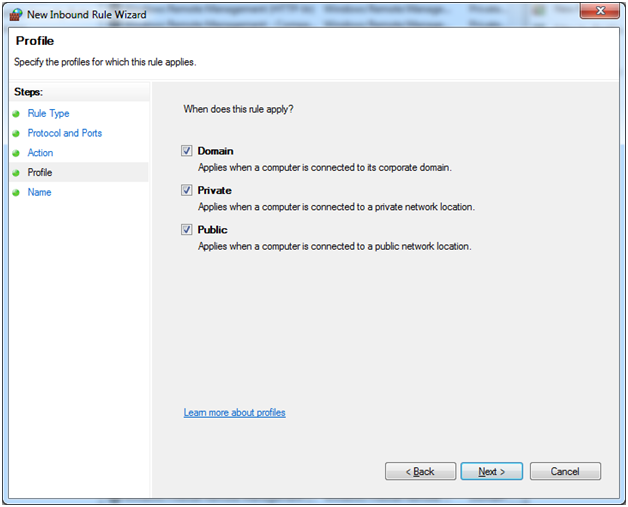Cancel the inbound rule wizard

tap(565, 471)
